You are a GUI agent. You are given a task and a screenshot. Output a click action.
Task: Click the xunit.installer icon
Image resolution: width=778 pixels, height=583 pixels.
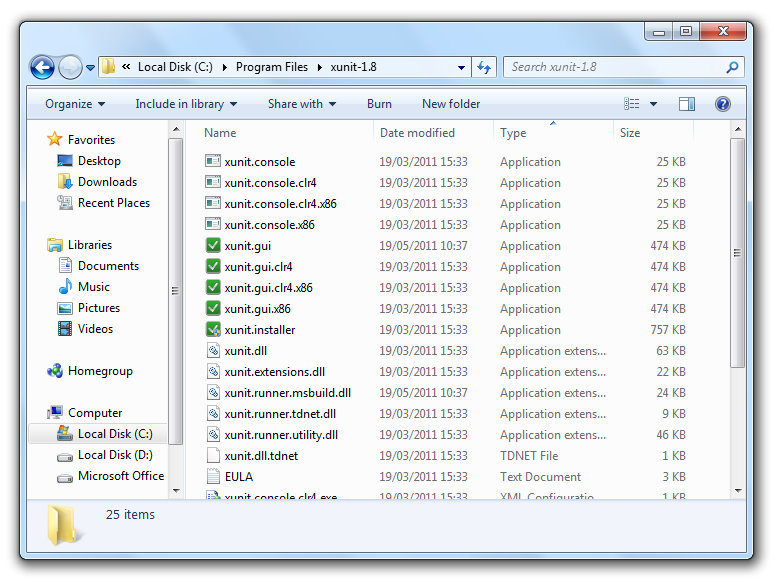213,329
